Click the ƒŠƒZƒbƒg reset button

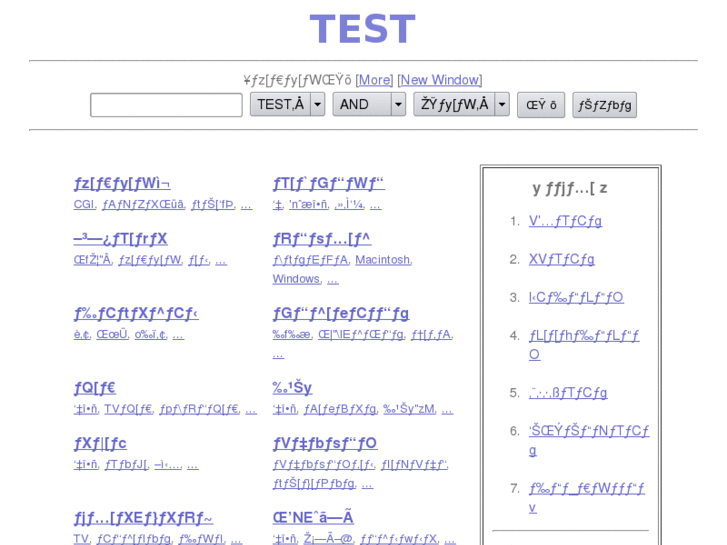(605, 105)
